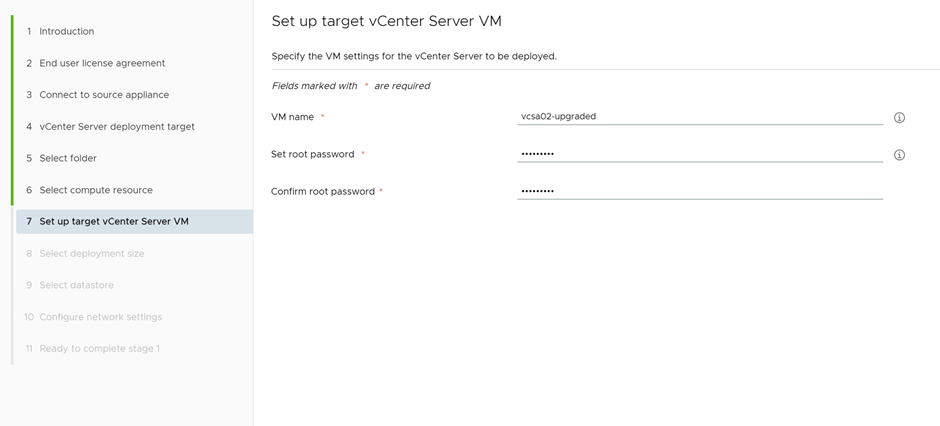Select Set up target vCenter Server VM step
Image resolution: width=940 pixels, height=426 pixels.
114,221
